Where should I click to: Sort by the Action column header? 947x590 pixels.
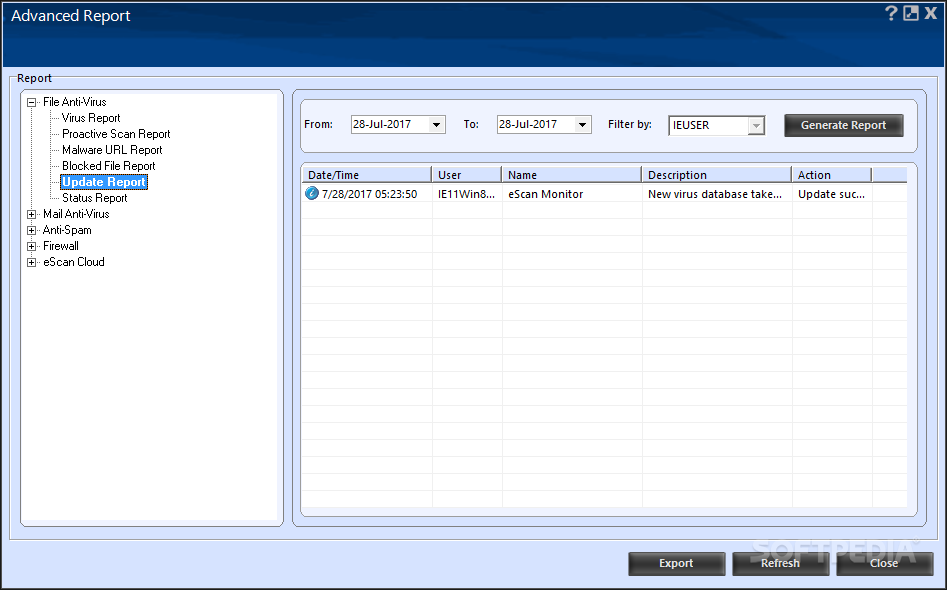pos(832,175)
